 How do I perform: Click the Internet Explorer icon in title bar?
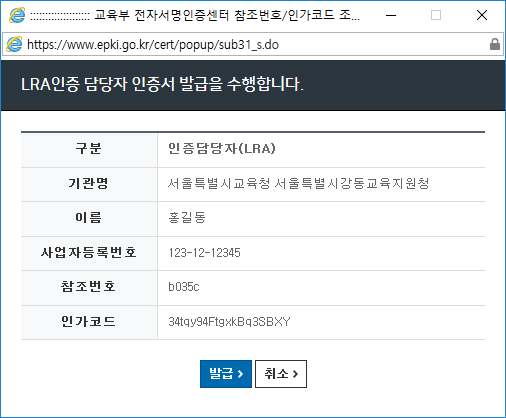17,15
